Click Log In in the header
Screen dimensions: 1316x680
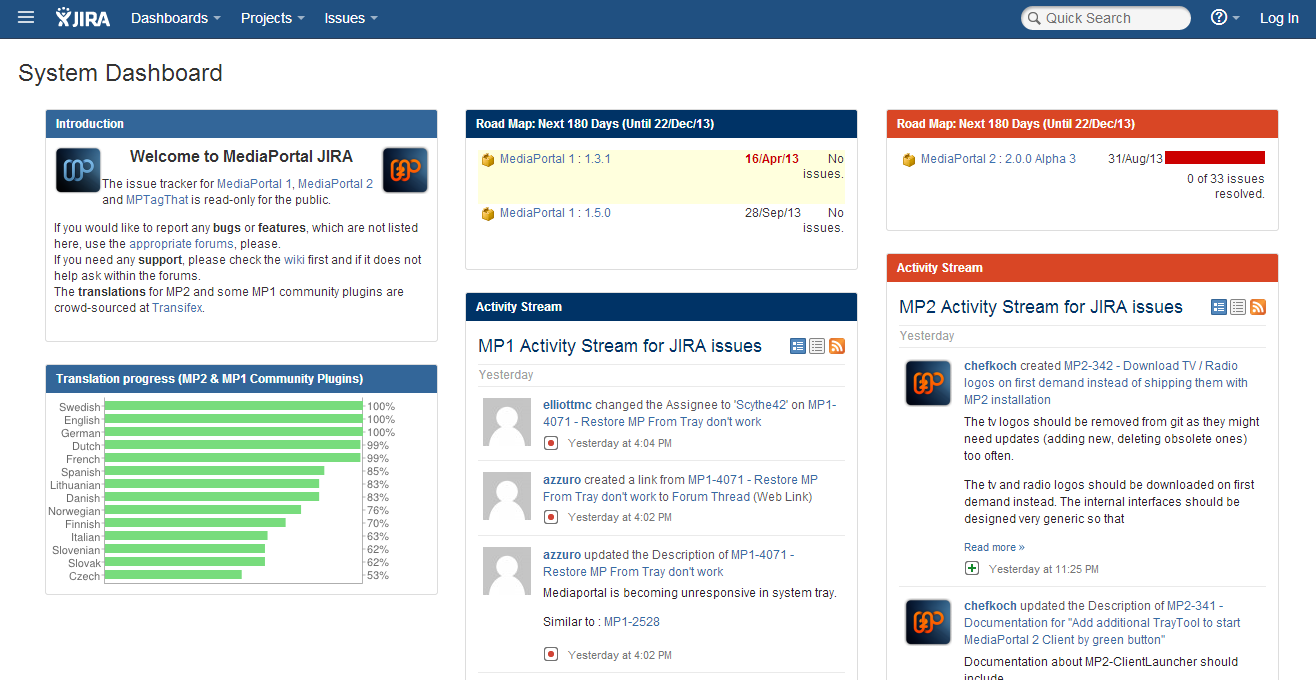tap(1278, 18)
